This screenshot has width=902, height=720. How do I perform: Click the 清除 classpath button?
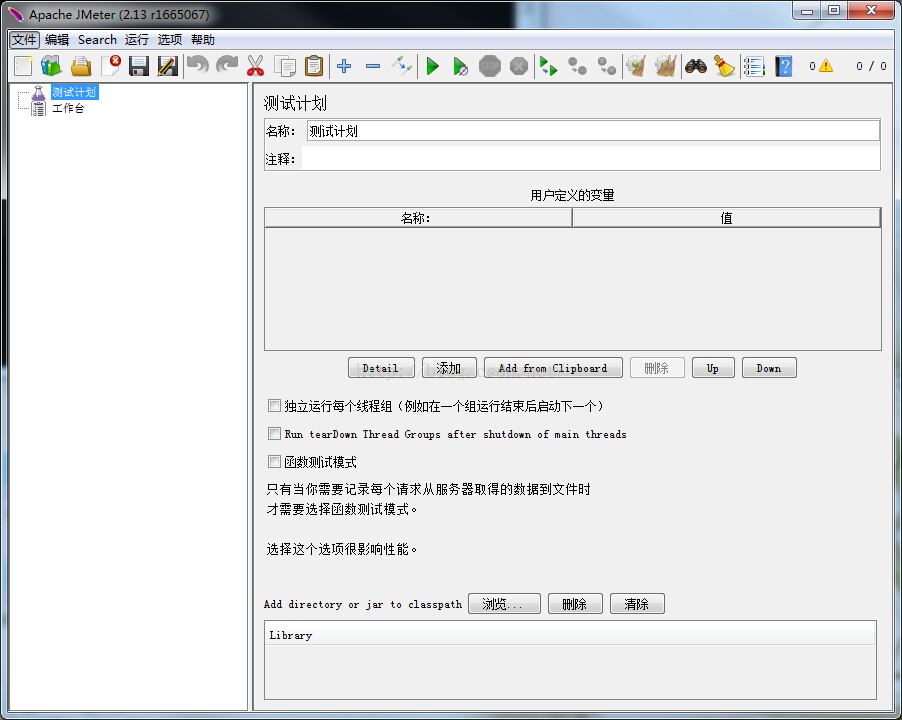[637, 604]
